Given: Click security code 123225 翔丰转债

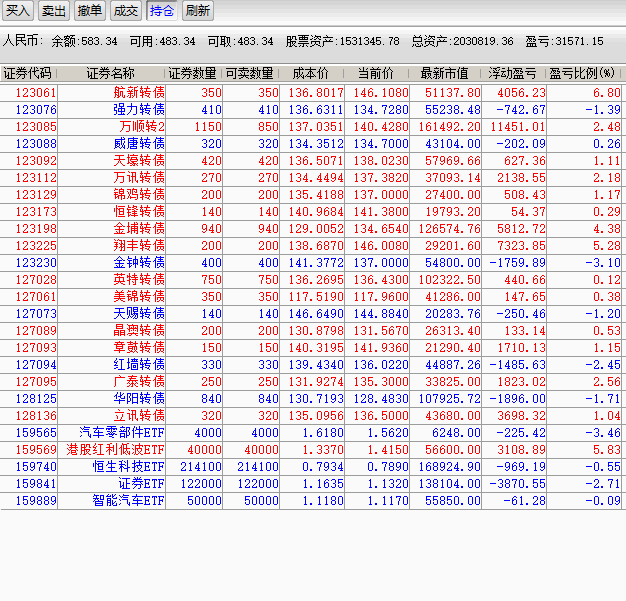Looking at the screenshot, I should pos(36,245).
